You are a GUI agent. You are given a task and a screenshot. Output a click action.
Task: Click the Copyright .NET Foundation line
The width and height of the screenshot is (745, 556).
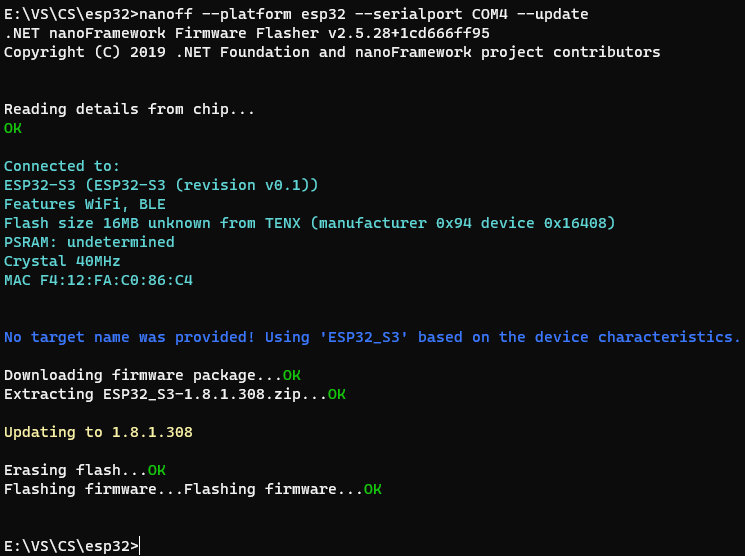pos(332,52)
